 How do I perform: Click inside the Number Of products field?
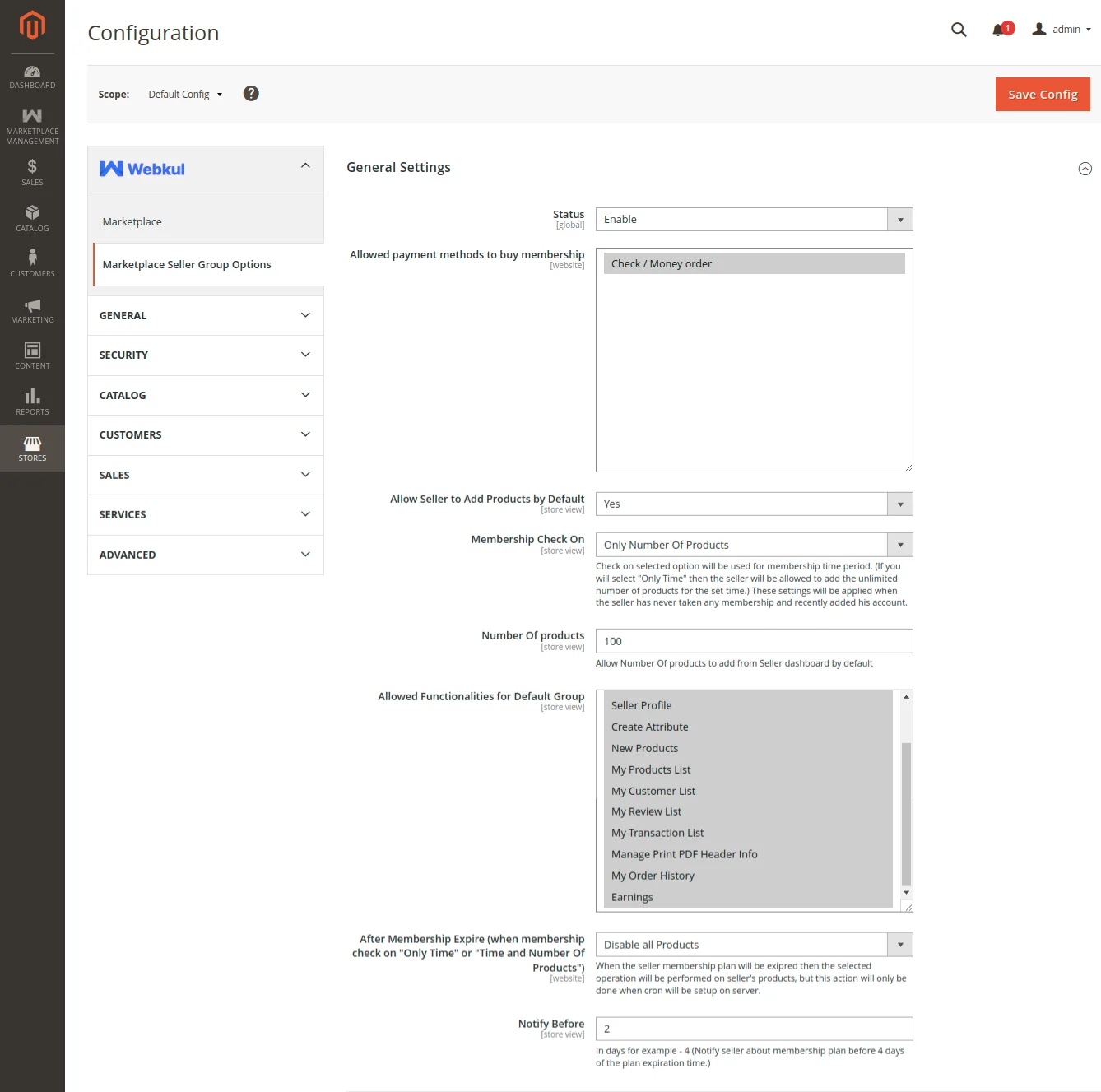pos(754,640)
